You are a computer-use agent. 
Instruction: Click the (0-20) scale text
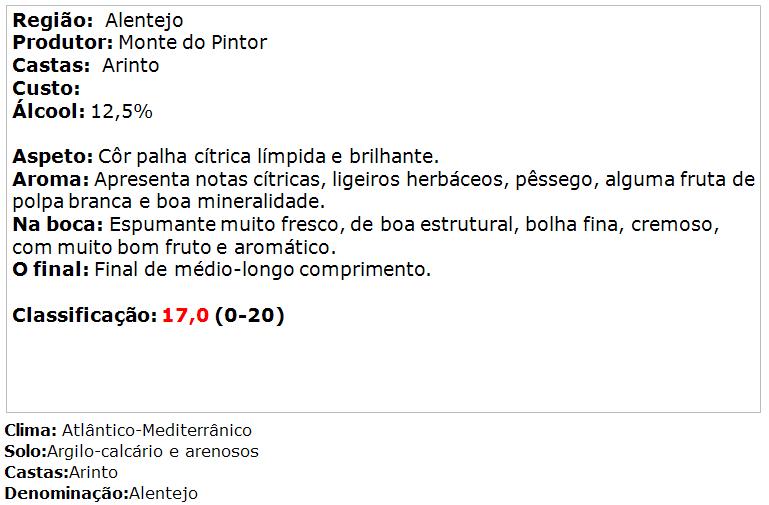pyautogui.click(x=250, y=315)
